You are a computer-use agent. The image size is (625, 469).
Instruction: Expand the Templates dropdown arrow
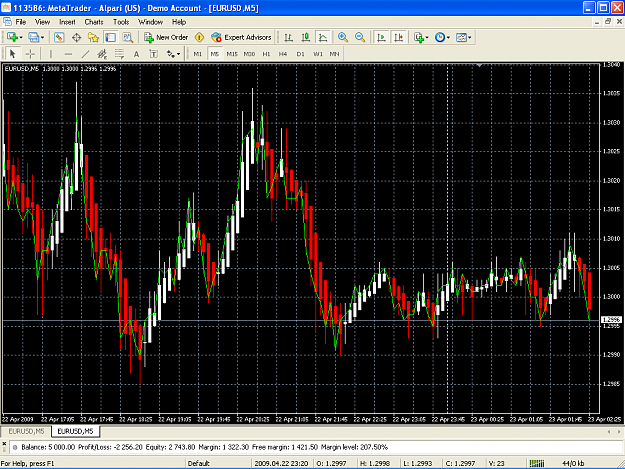pyautogui.click(x=470, y=37)
